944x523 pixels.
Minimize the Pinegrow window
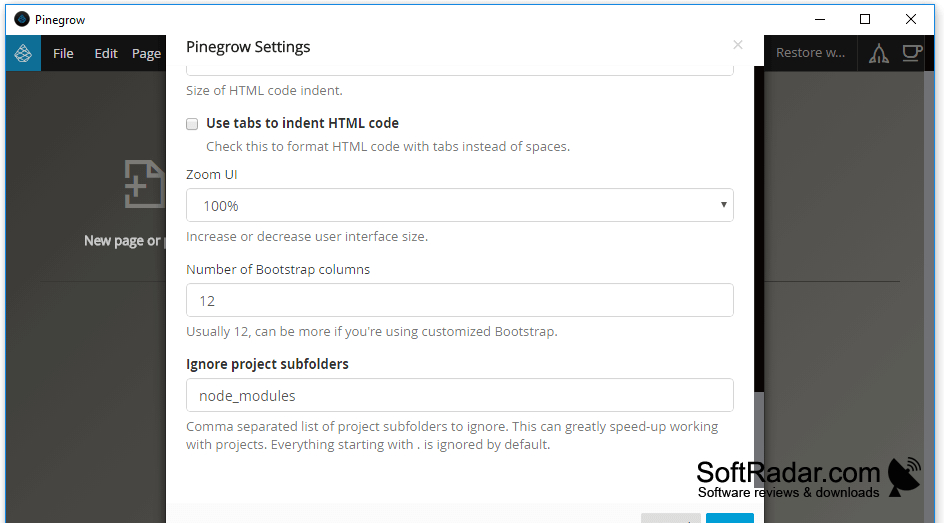click(x=819, y=19)
